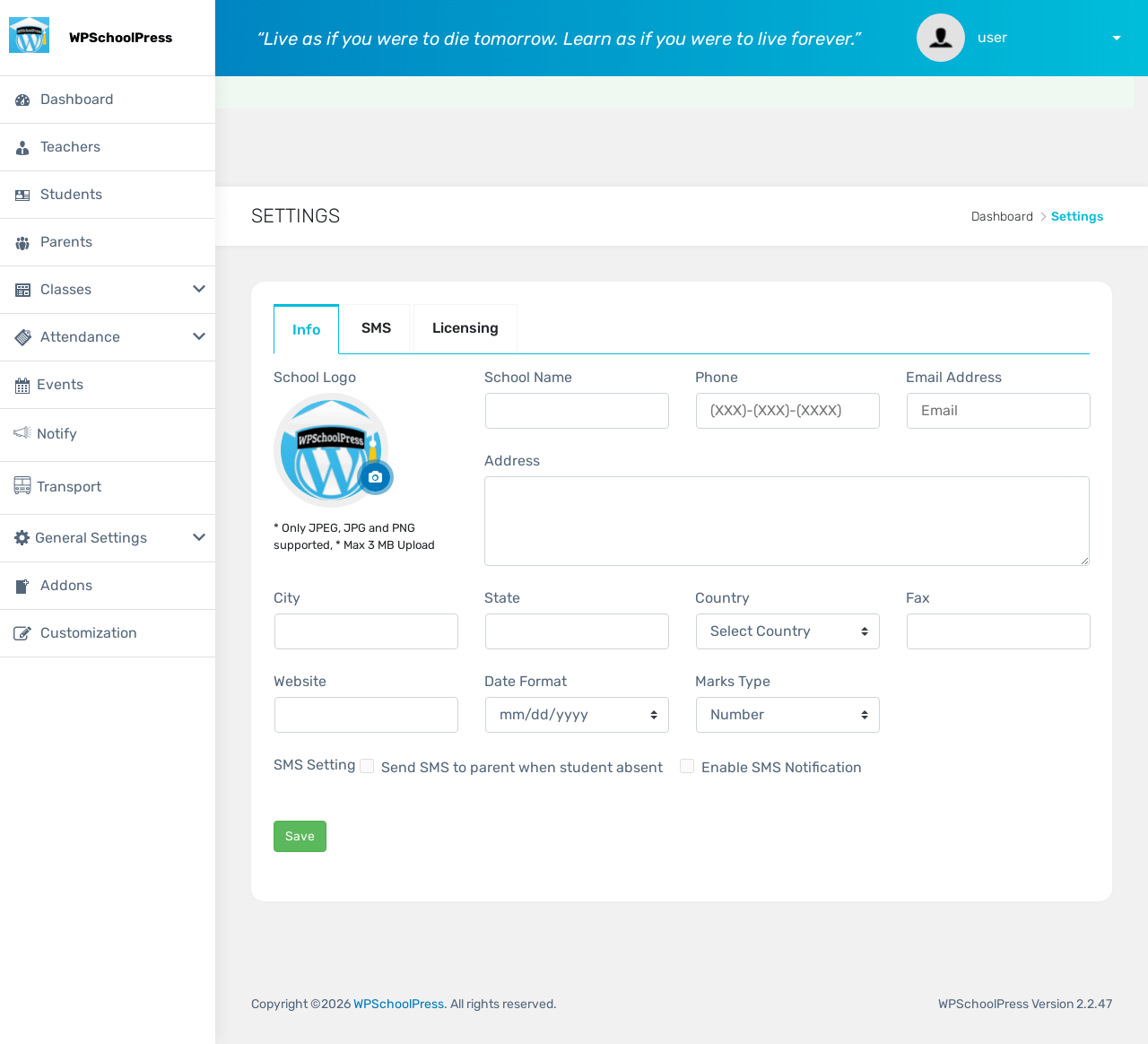Image resolution: width=1148 pixels, height=1044 pixels.
Task: Click the Notify megaphone icon
Action: click(x=22, y=433)
